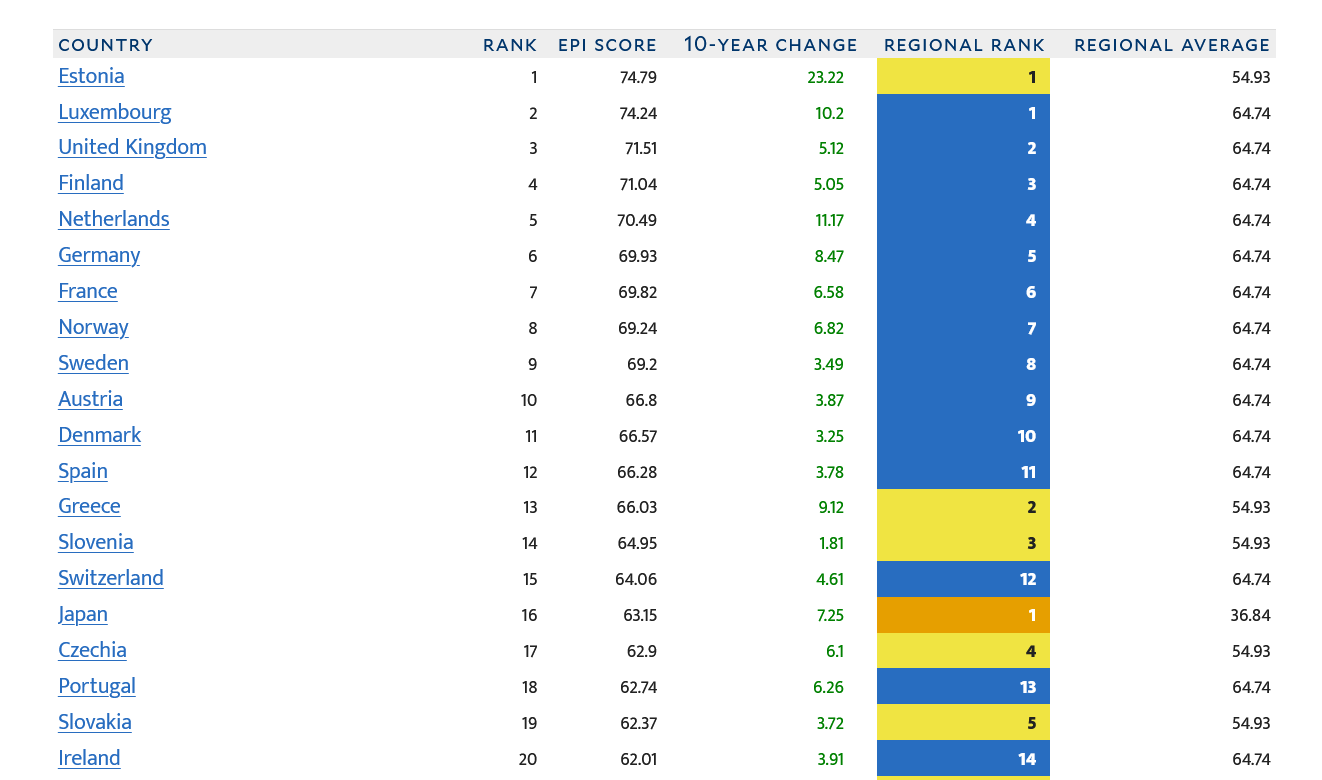
Task: Select the 10-year change value 10.2
Action: 830,114
